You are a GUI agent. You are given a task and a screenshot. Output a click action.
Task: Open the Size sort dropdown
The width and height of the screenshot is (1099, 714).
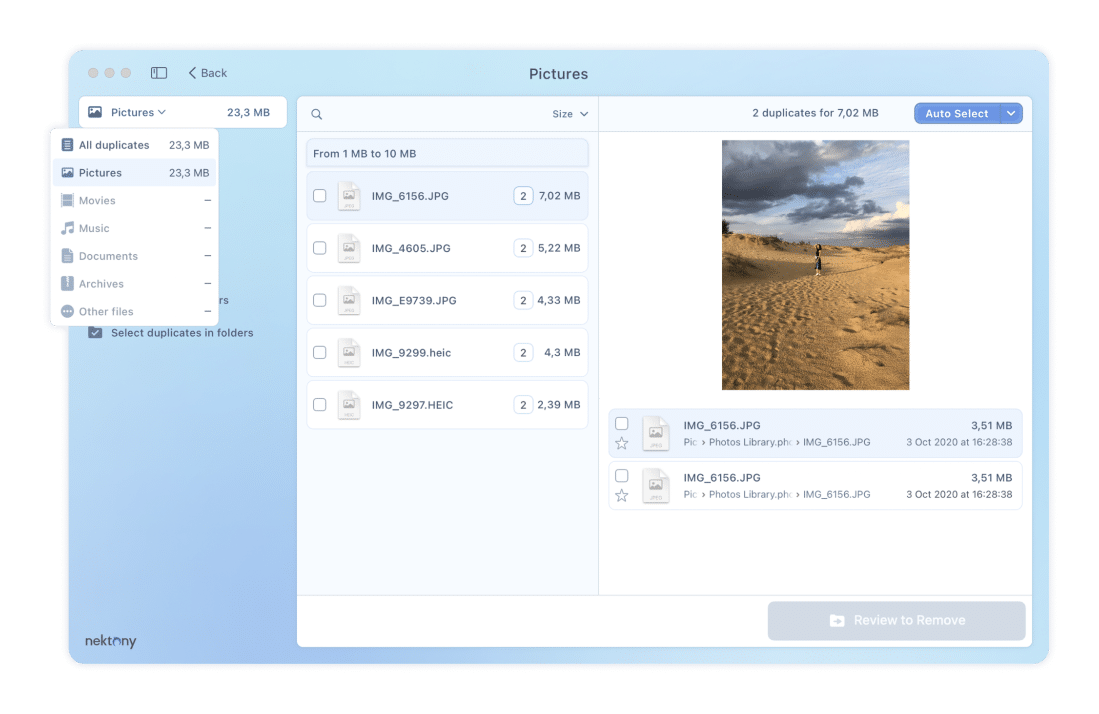pos(570,114)
